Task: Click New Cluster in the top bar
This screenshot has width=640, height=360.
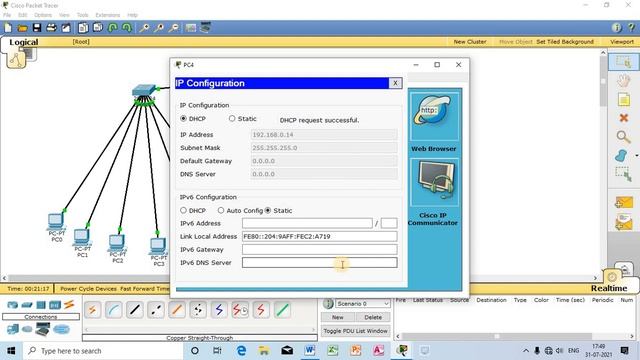Action: 470,42
